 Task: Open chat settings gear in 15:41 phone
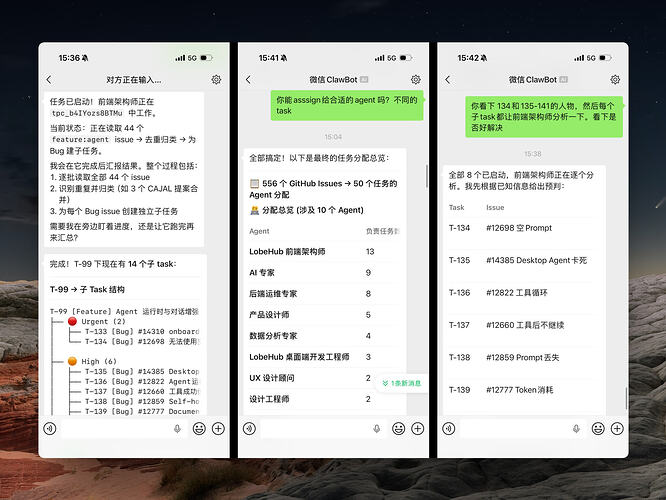tap(416, 79)
